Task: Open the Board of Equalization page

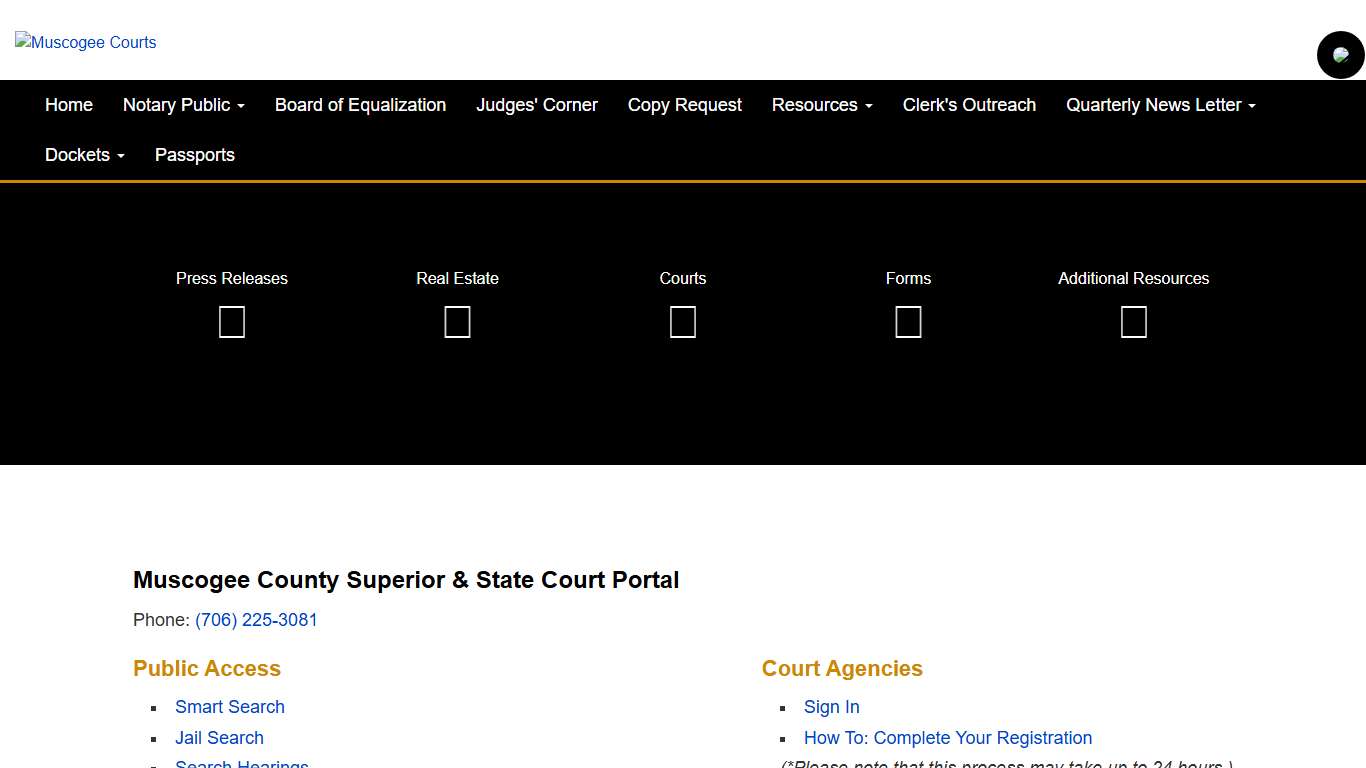Action: [360, 105]
